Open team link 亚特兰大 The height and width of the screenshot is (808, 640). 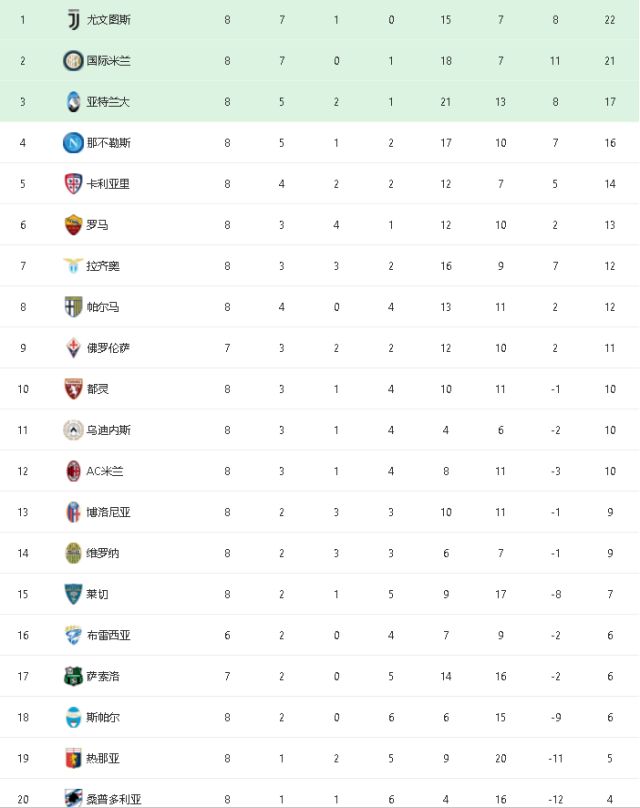[108, 102]
